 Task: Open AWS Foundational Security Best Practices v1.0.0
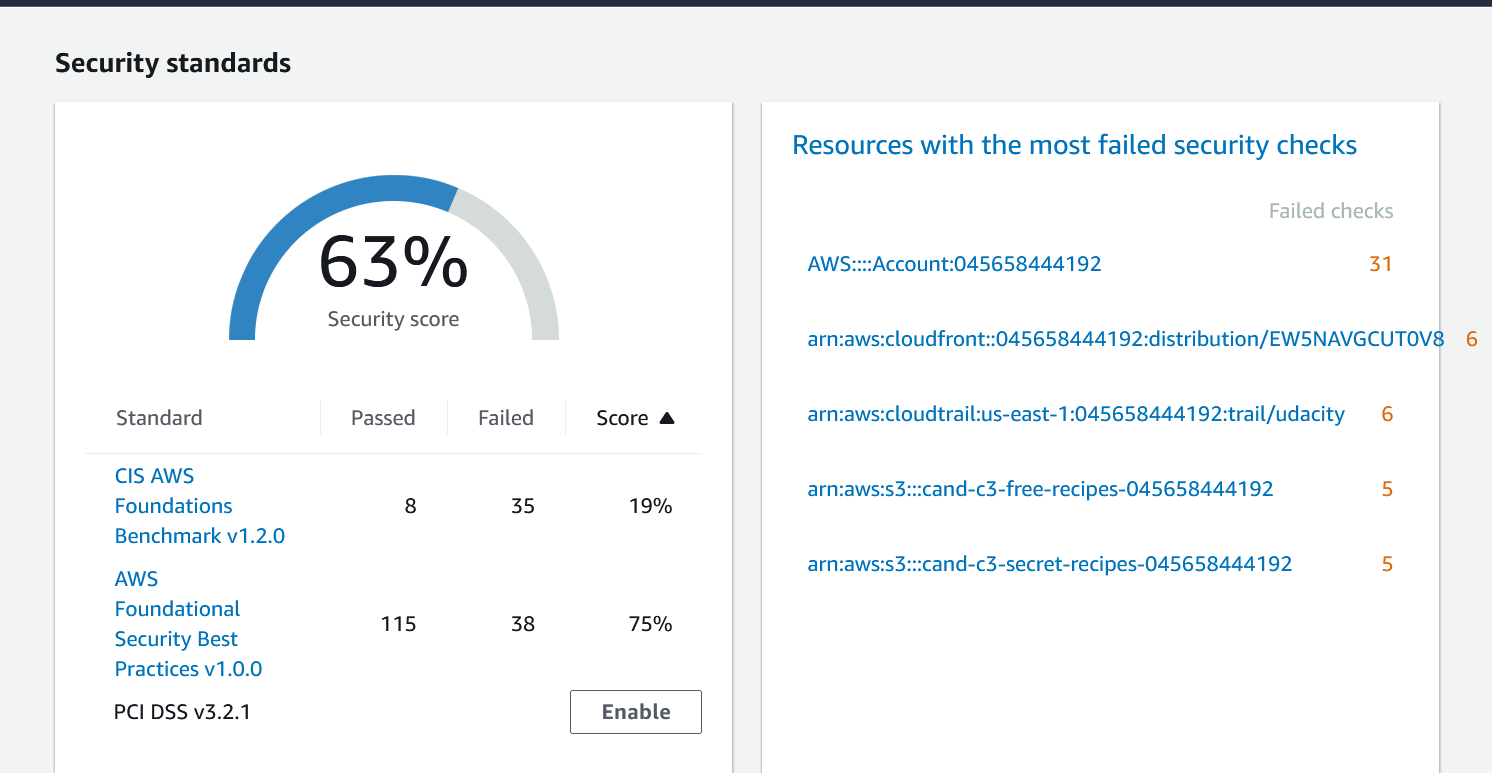pyautogui.click(x=189, y=624)
